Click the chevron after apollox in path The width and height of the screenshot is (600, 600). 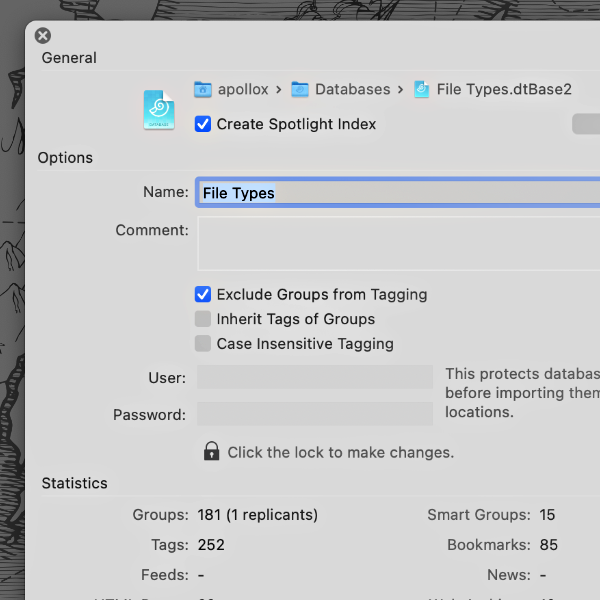click(279, 90)
